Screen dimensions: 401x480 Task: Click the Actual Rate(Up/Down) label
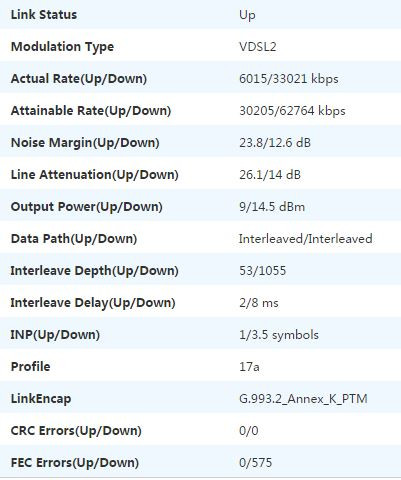pos(79,79)
